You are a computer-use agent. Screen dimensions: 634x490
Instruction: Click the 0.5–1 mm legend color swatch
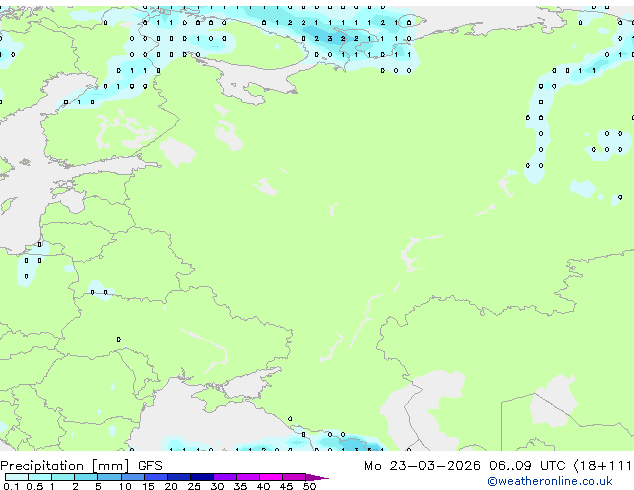(40, 477)
